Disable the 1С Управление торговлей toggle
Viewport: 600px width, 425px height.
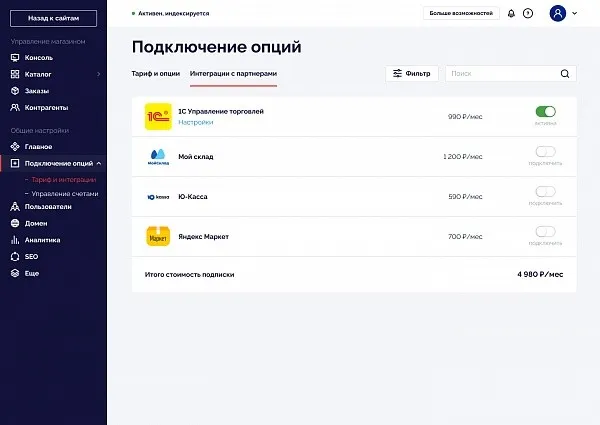546,111
